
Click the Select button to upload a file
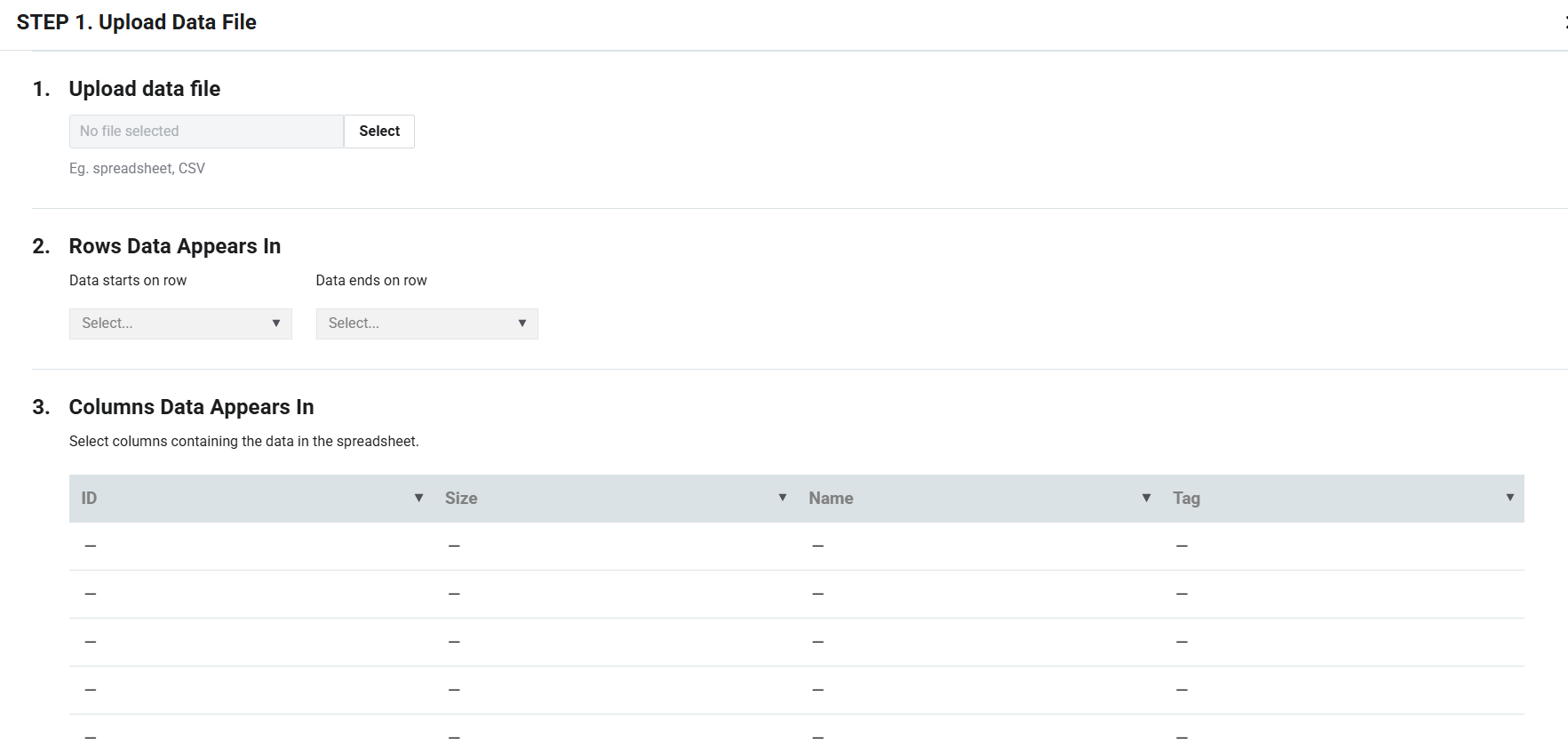coord(379,132)
